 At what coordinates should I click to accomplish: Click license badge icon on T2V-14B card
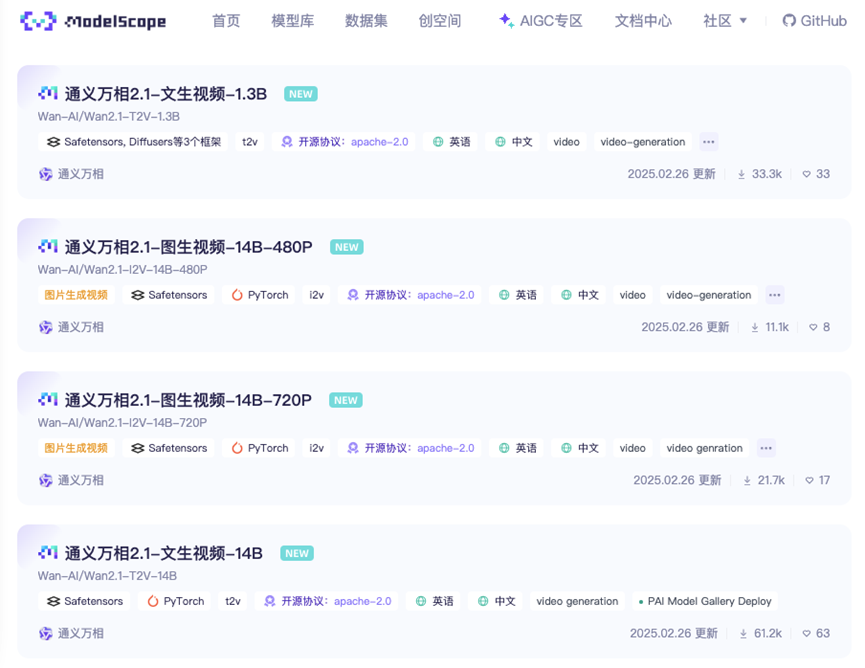269,601
